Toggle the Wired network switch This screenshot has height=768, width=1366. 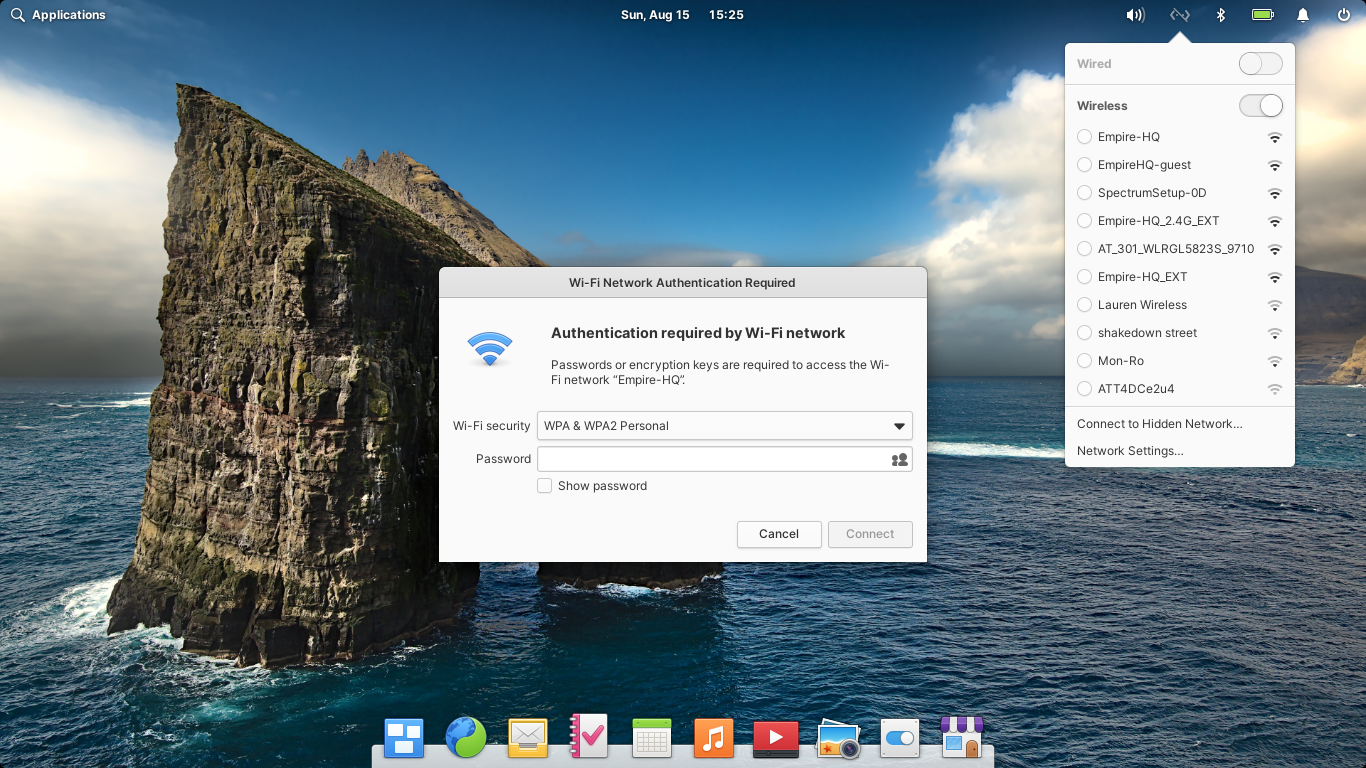click(1260, 64)
